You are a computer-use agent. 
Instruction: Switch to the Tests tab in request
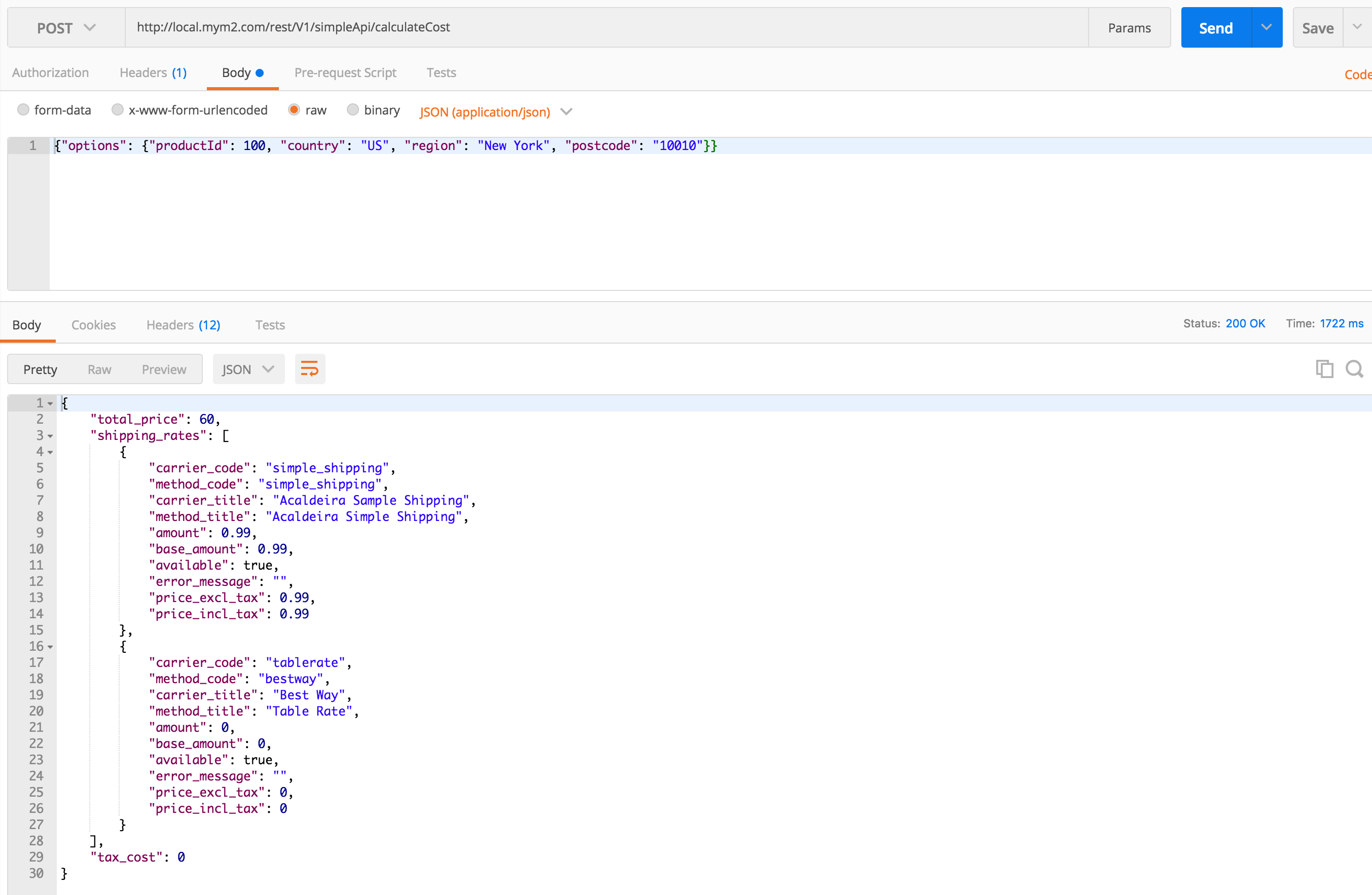pos(441,72)
